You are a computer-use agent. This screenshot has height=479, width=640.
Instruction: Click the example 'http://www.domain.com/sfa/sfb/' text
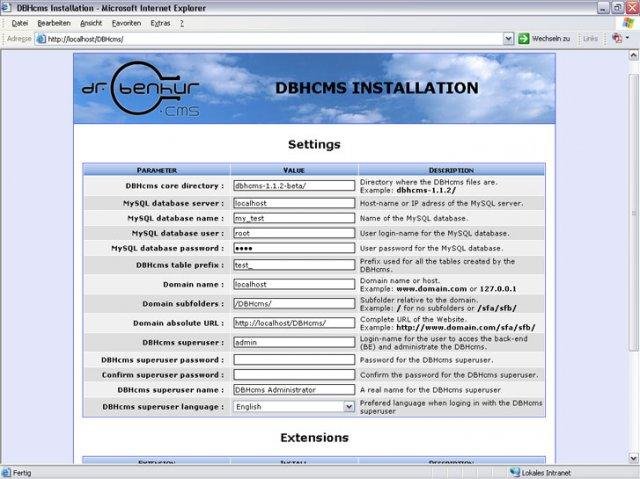466,327
